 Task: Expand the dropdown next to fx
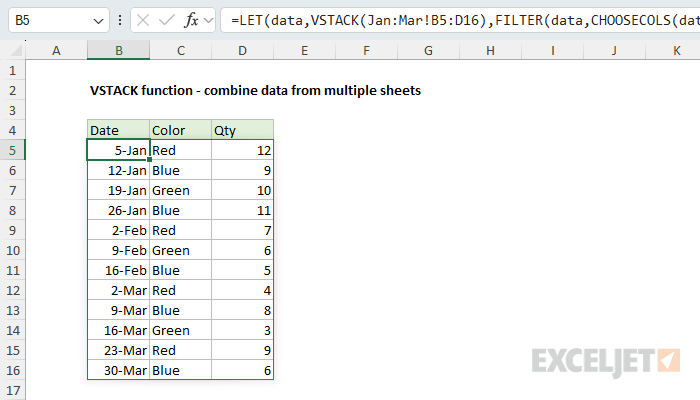[x=208, y=20]
